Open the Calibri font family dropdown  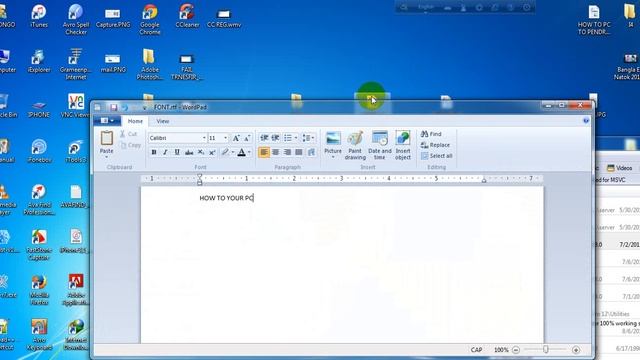click(x=204, y=138)
